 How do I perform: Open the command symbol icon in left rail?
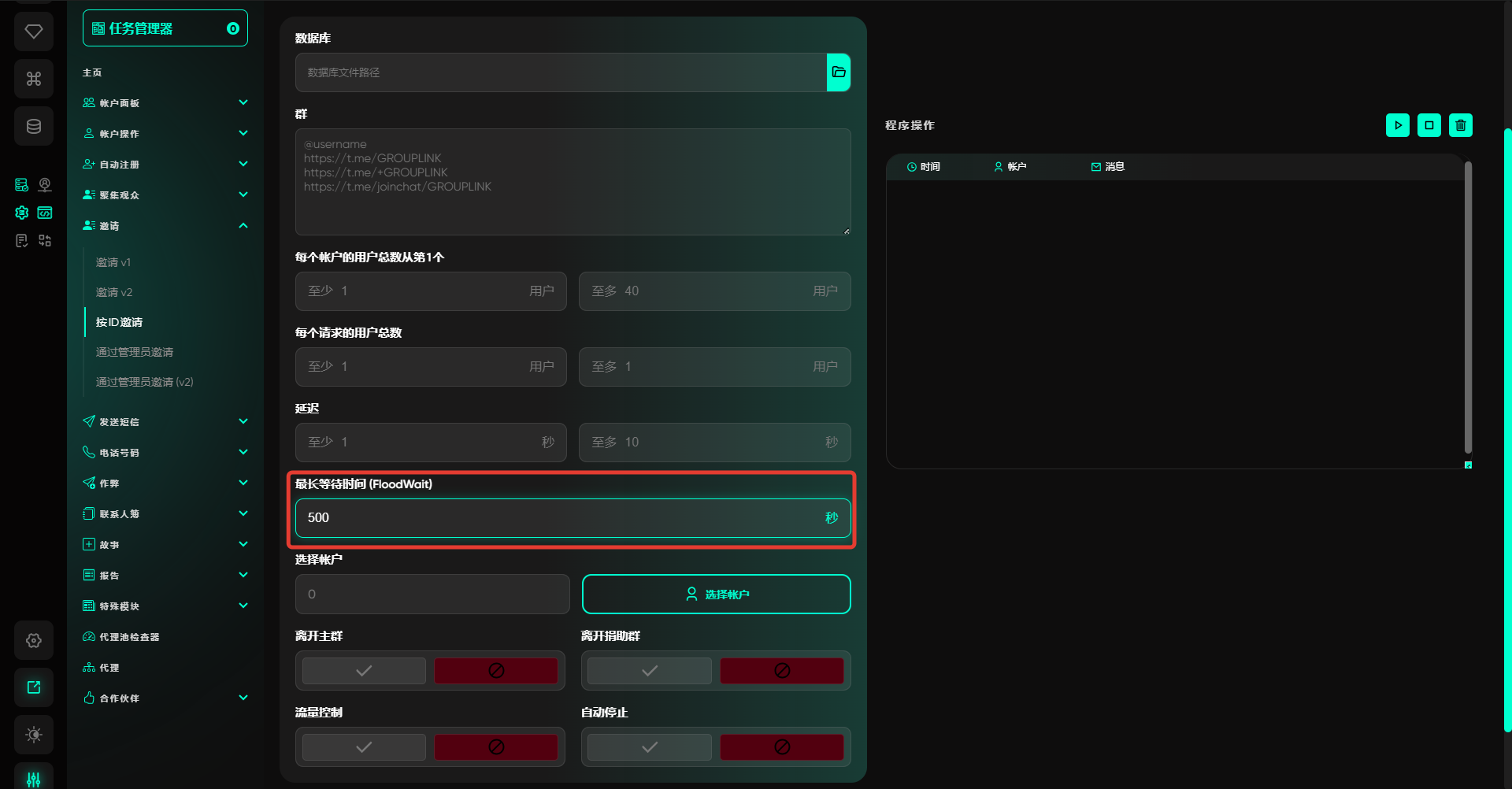pyautogui.click(x=34, y=79)
